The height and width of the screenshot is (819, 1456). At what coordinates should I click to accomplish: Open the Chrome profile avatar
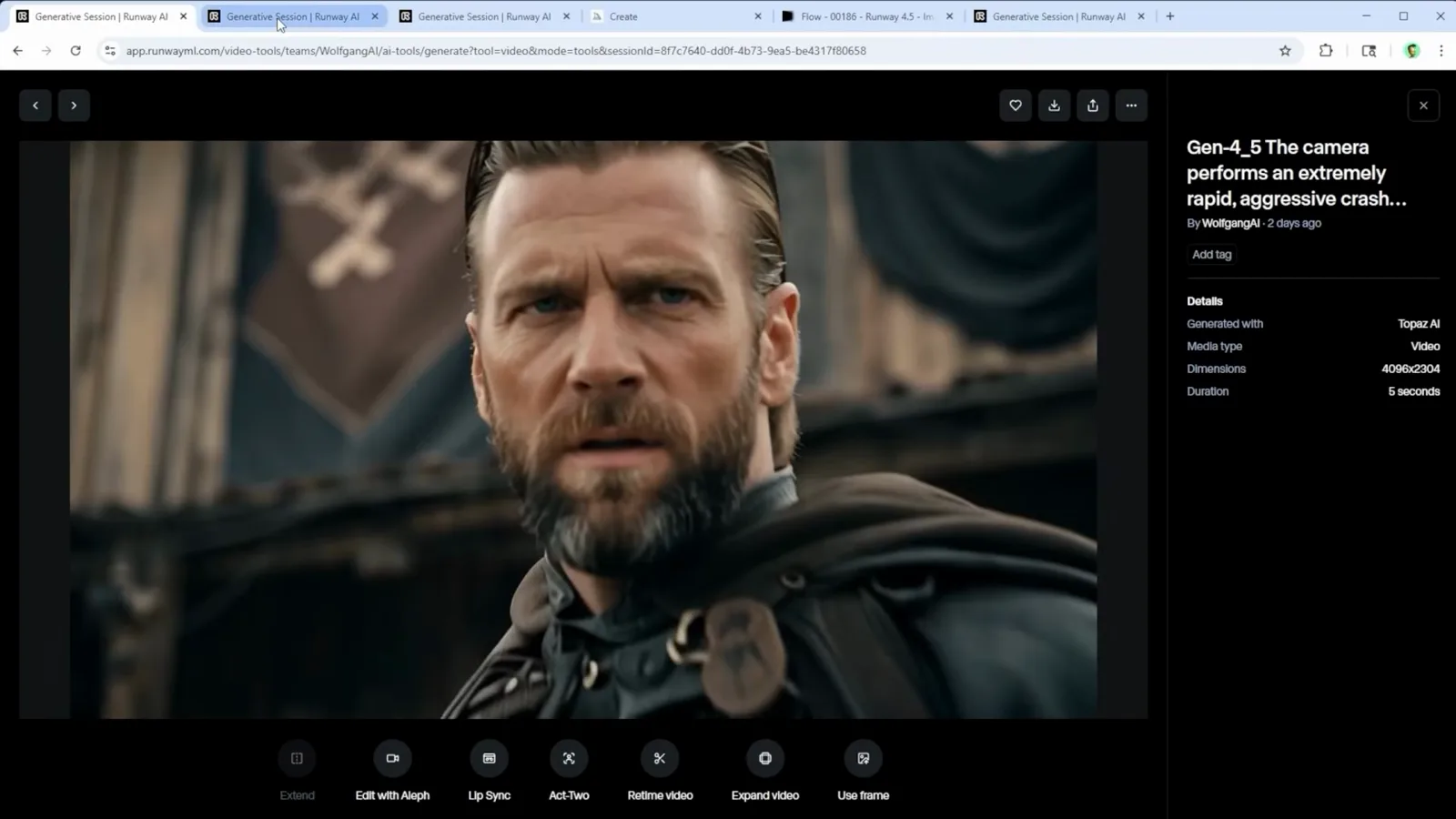point(1412,51)
